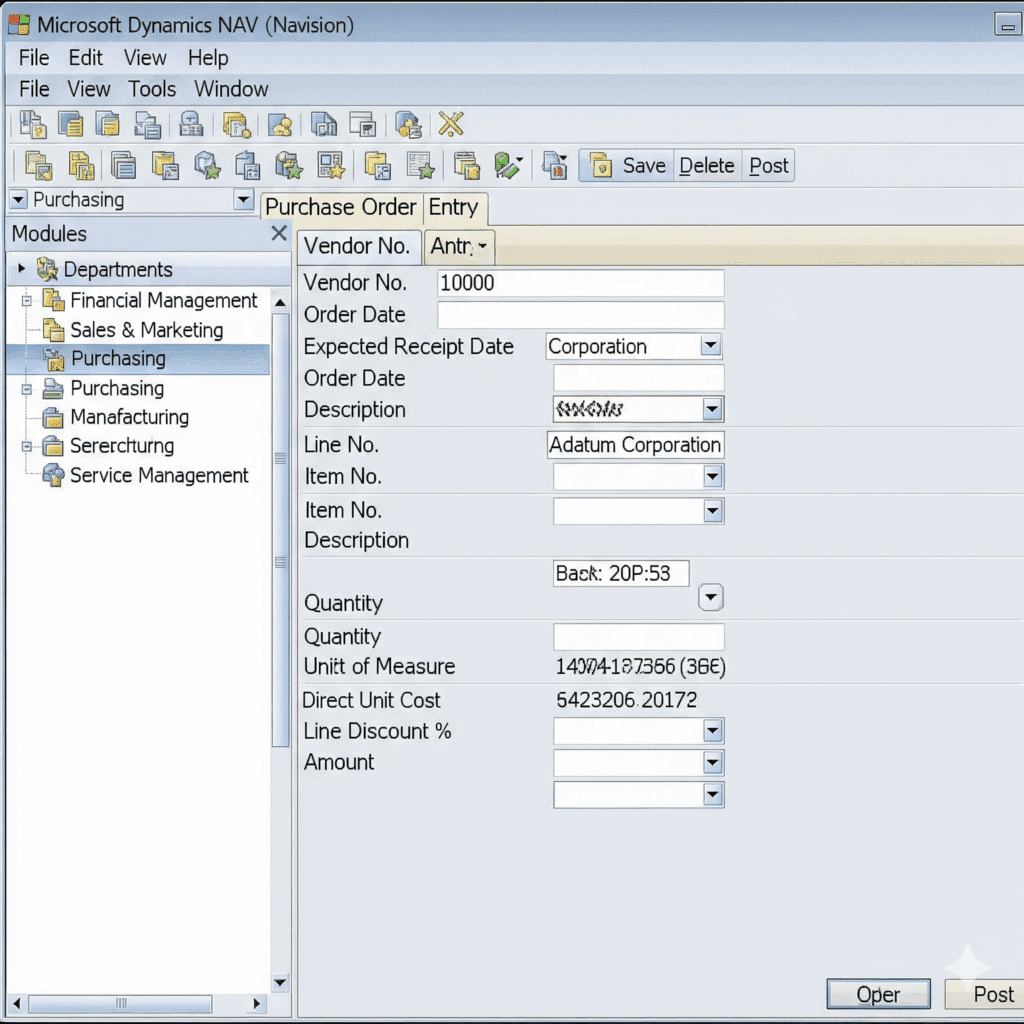Viewport: 1024px width, 1024px height.
Task: Open the Corporation dropdown arrow
Action: (711, 345)
